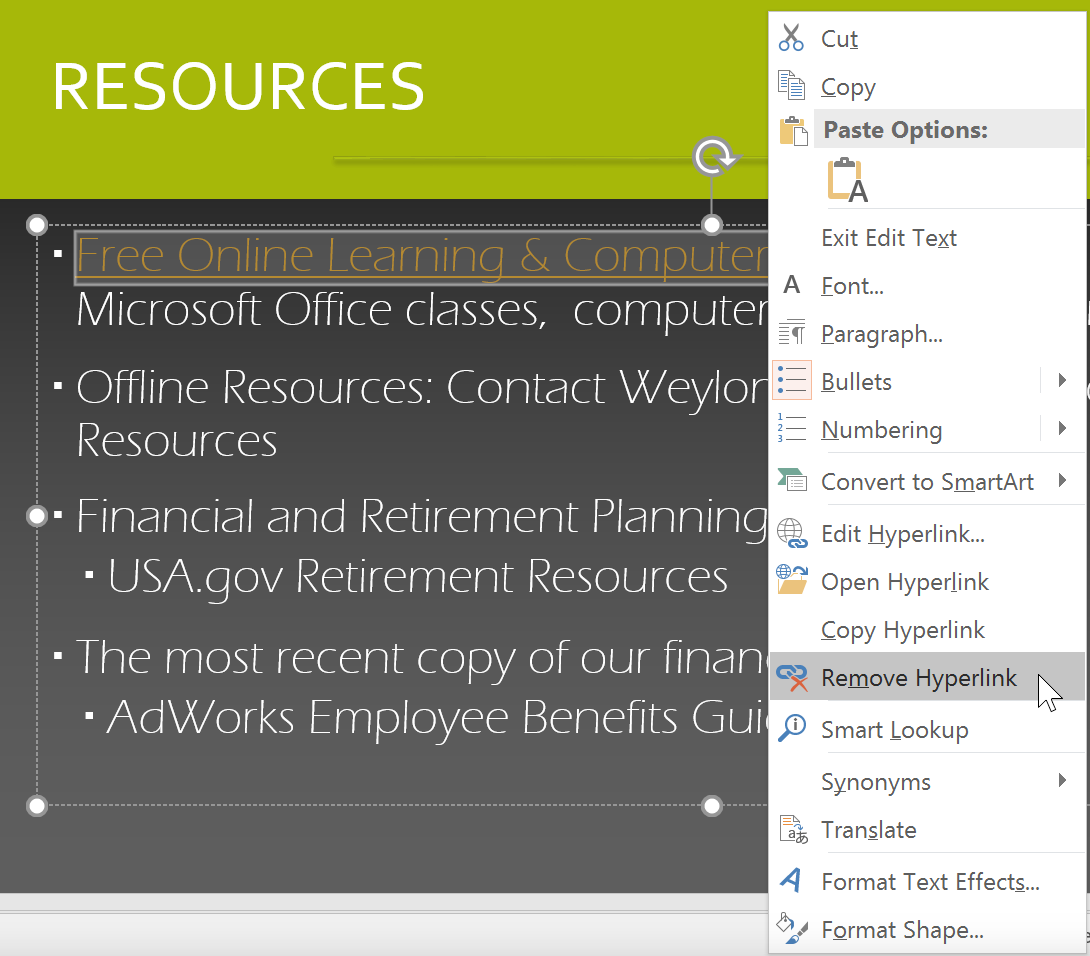Click the Format Text Effects icon
The image size is (1090, 956).
point(791,881)
